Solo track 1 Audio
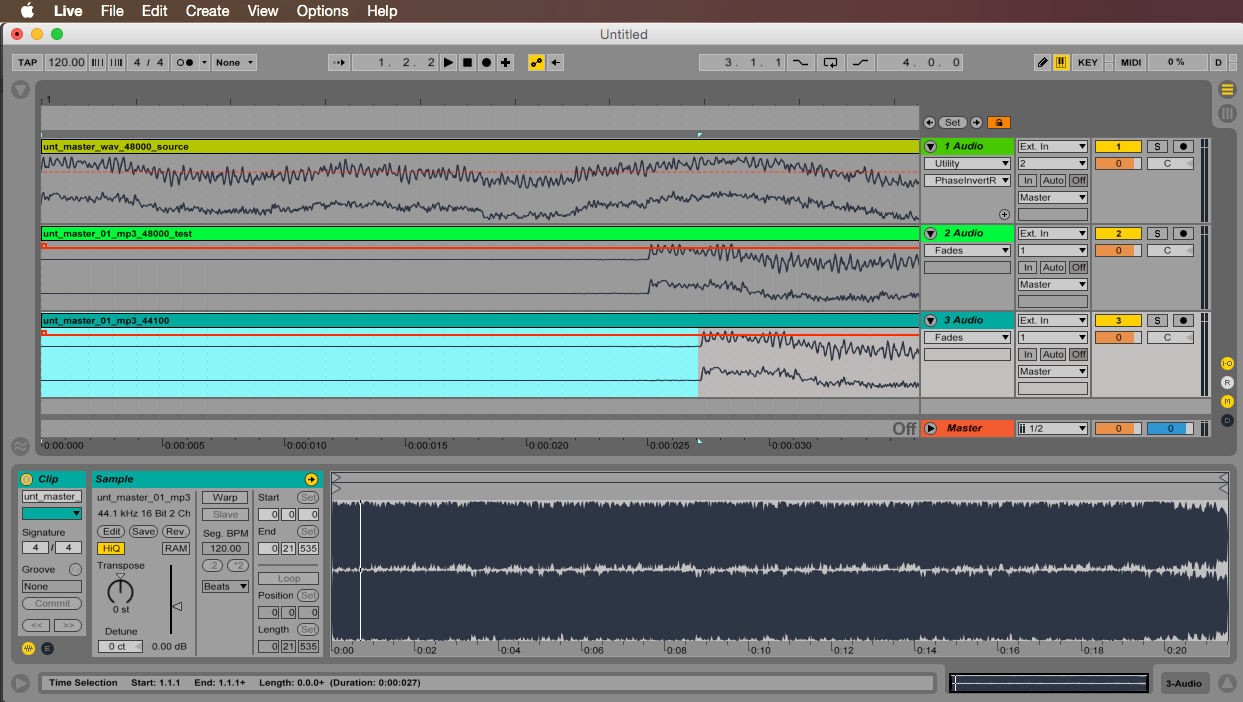 (x=1156, y=147)
